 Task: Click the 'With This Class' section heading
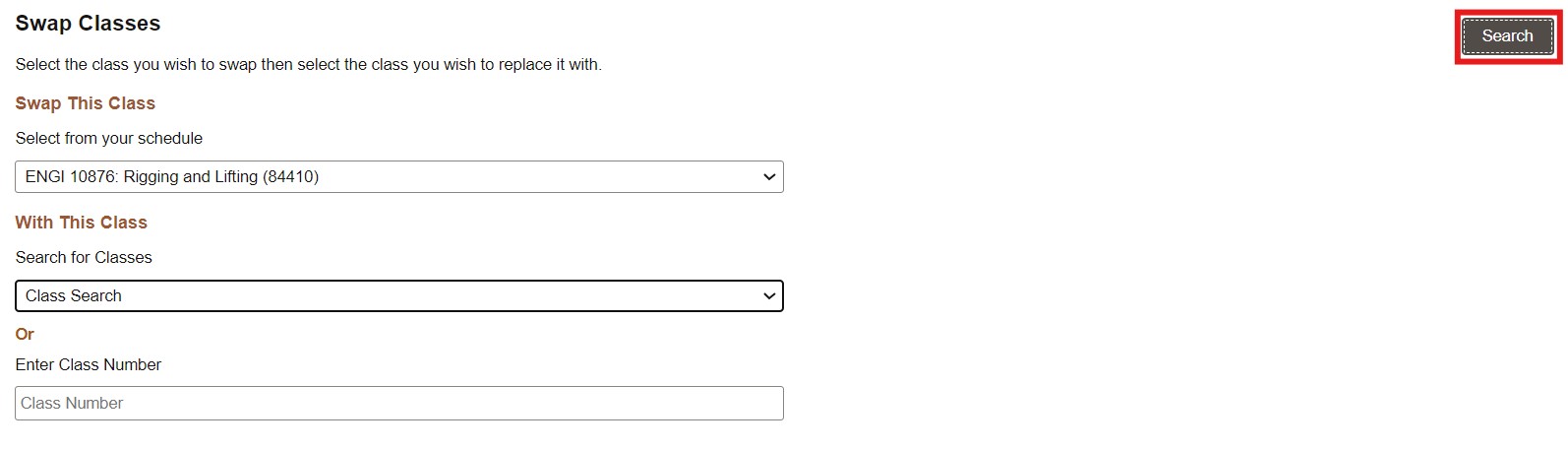click(x=81, y=223)
